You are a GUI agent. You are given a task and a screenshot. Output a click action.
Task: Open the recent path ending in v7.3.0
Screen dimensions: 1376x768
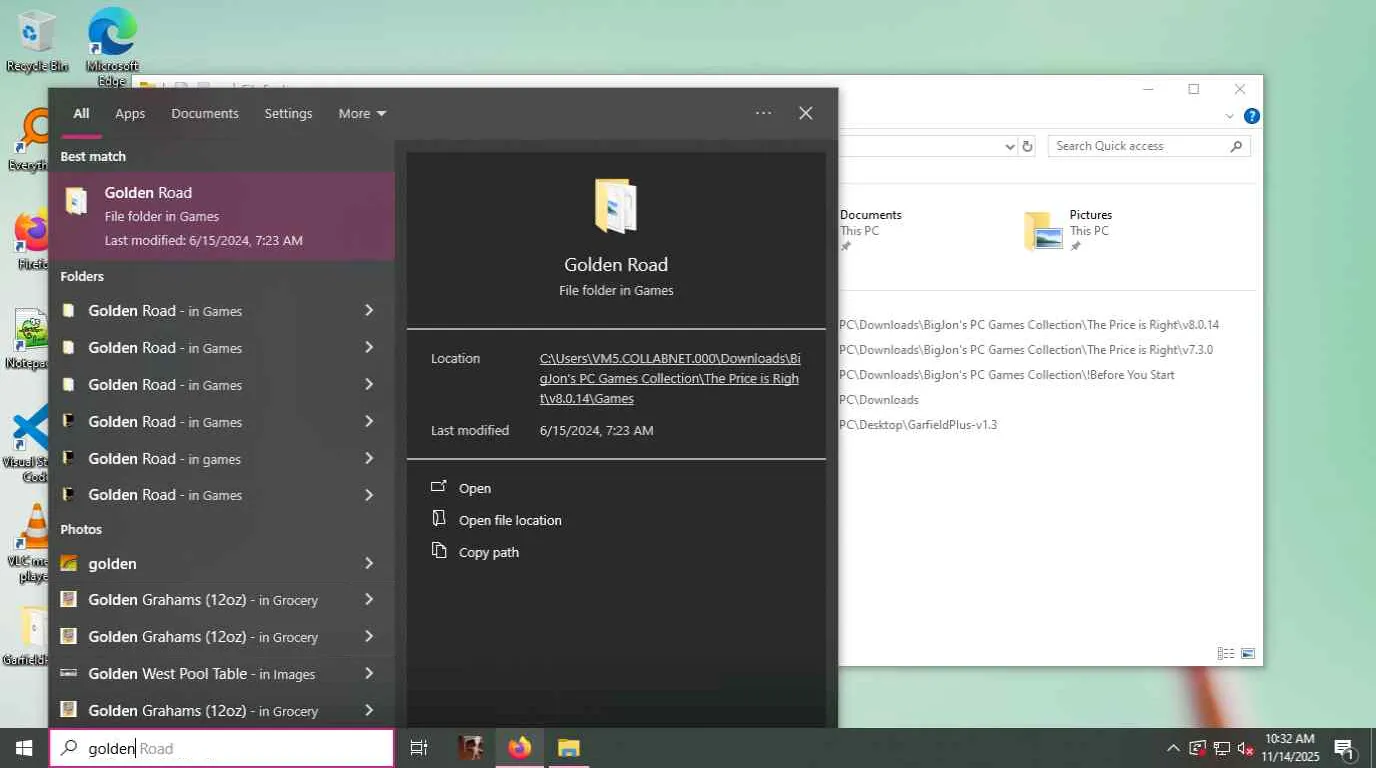pyautogui.click(x=1026, y=350)
